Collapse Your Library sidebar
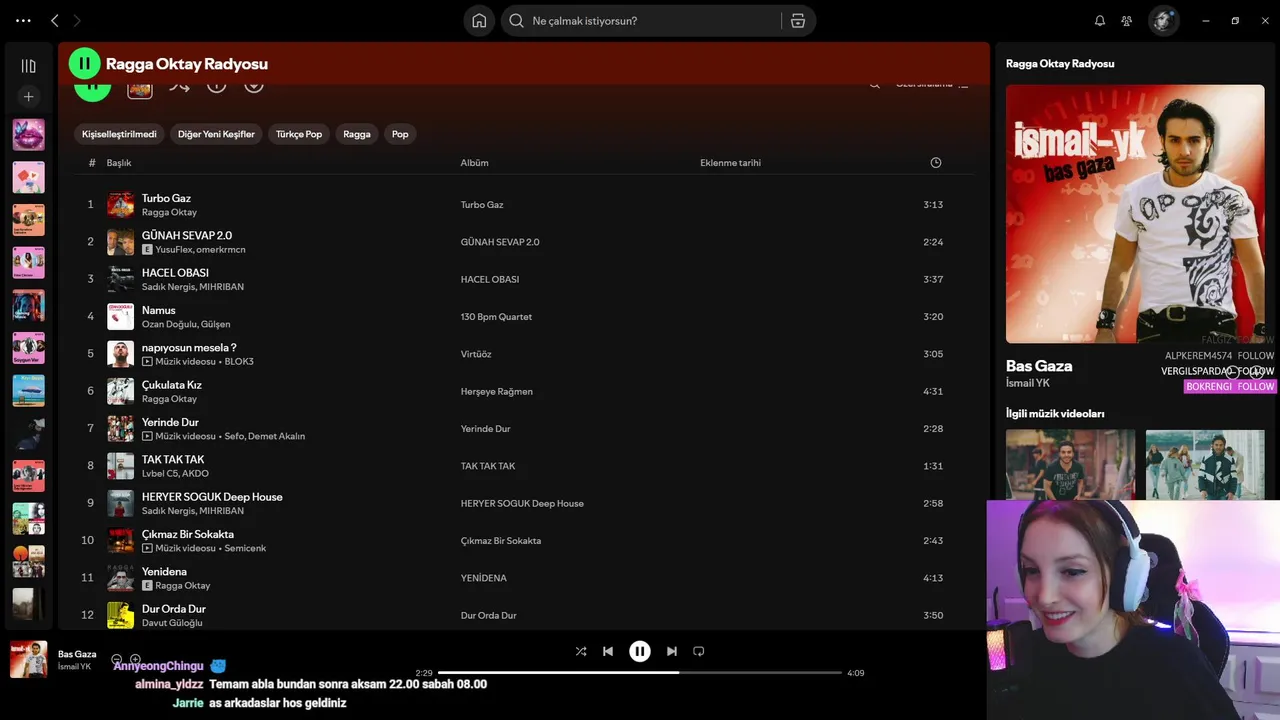Screen dimensions: 1280x720 click(28, 66)
